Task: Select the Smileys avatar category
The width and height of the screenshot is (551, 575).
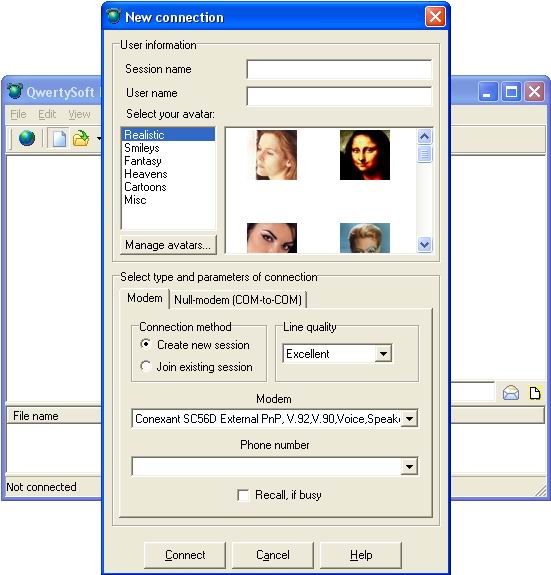Action: [x=142, y=148]
